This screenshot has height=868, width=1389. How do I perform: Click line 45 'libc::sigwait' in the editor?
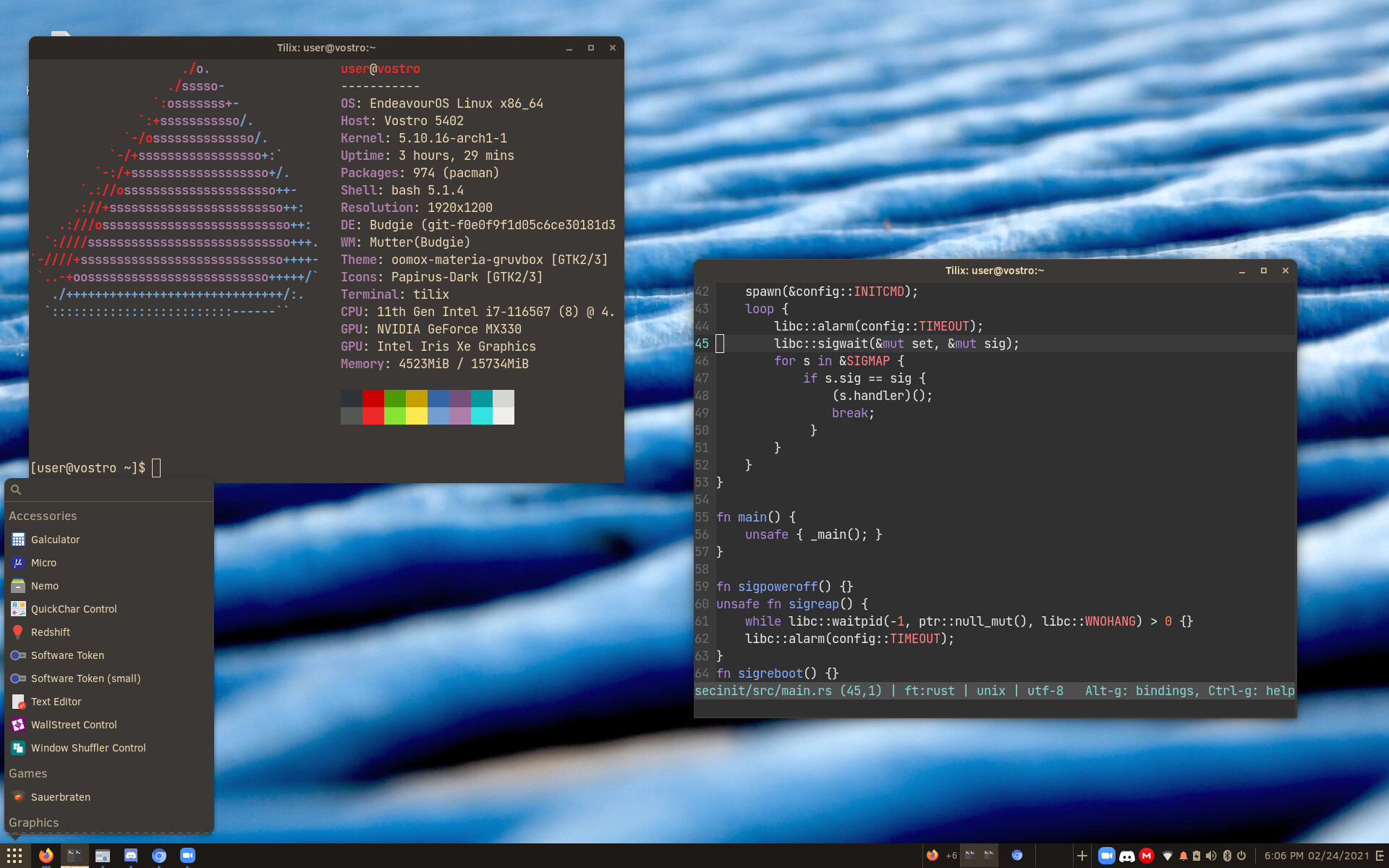[896, 344]
